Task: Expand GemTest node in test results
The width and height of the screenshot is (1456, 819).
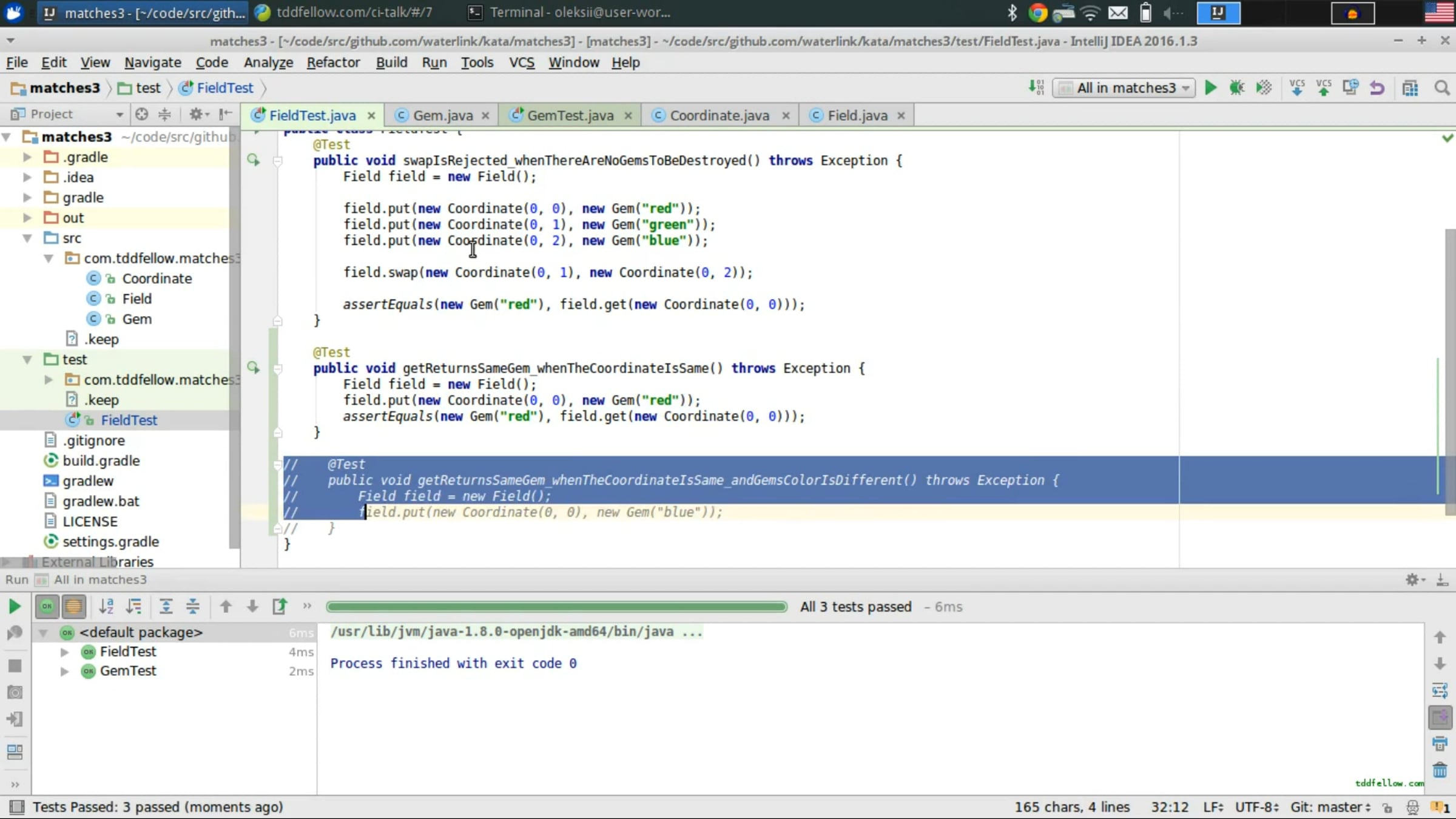Action: coord(64,671)
